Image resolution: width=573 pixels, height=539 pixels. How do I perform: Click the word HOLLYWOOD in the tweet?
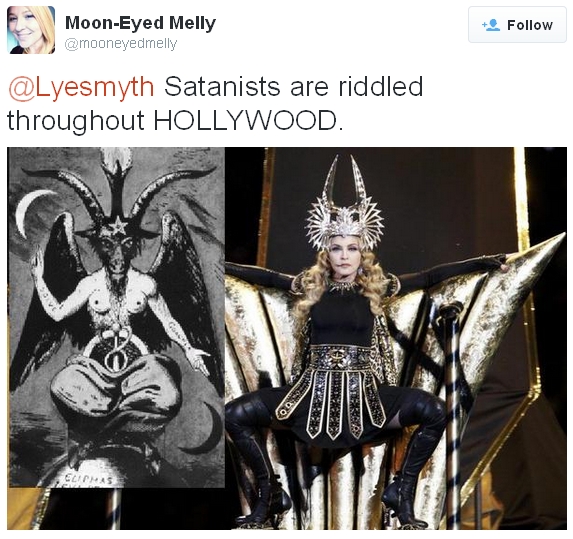pos(248,121)
